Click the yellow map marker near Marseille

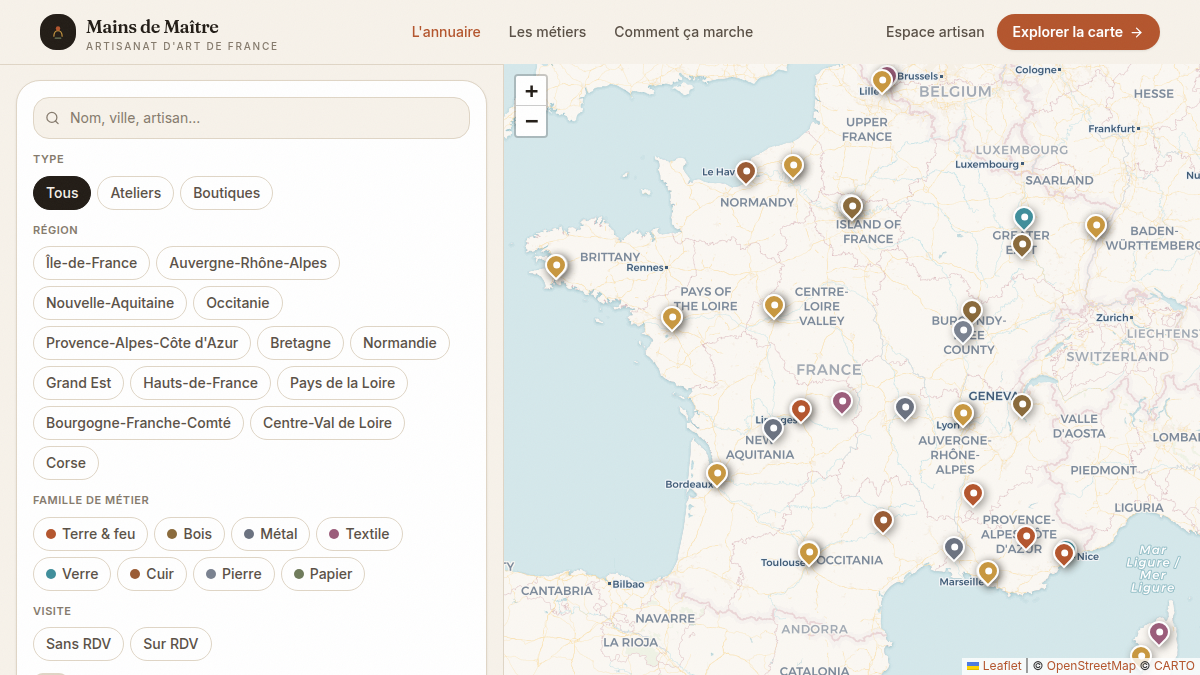coord(988,573)
